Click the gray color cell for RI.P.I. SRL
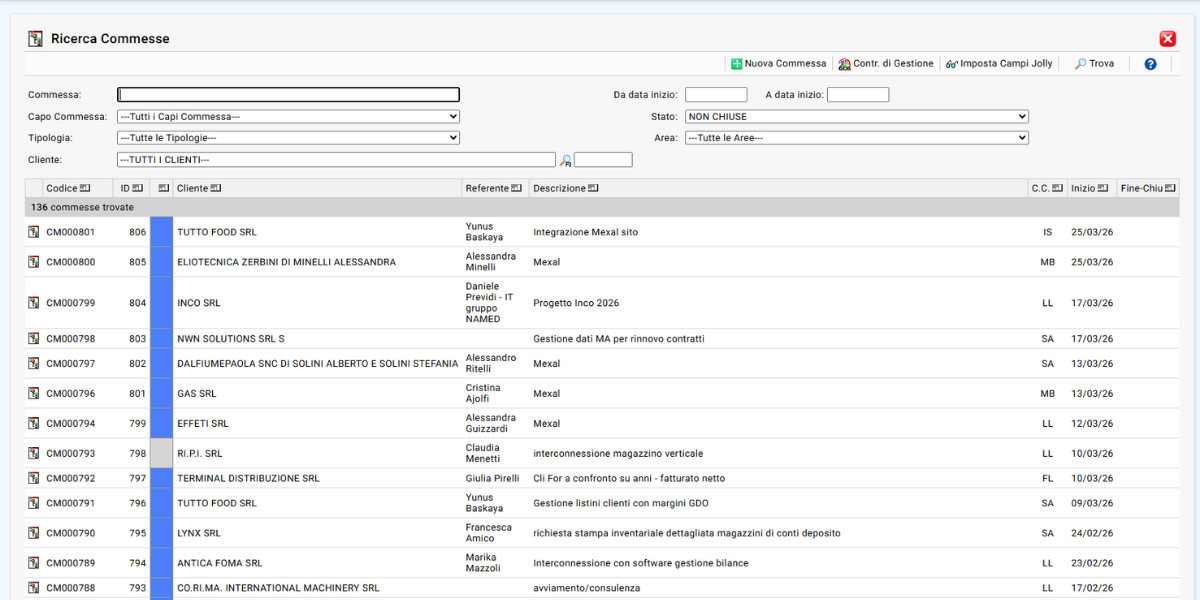Viewport: 1200px width, 600px height. pyautogui.click(x=161, y=453)
